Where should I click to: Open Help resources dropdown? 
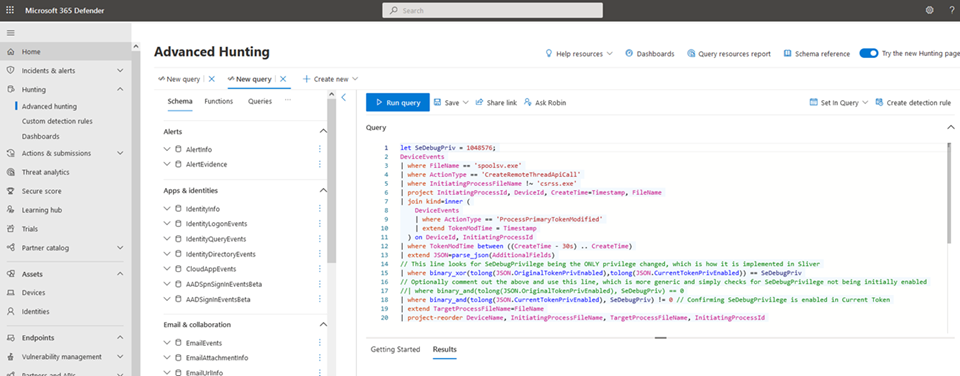pos(579,54)
